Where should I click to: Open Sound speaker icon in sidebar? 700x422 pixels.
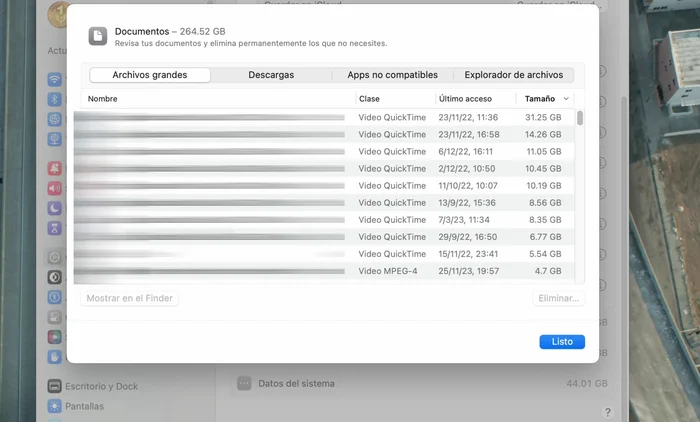click(54, 188)
